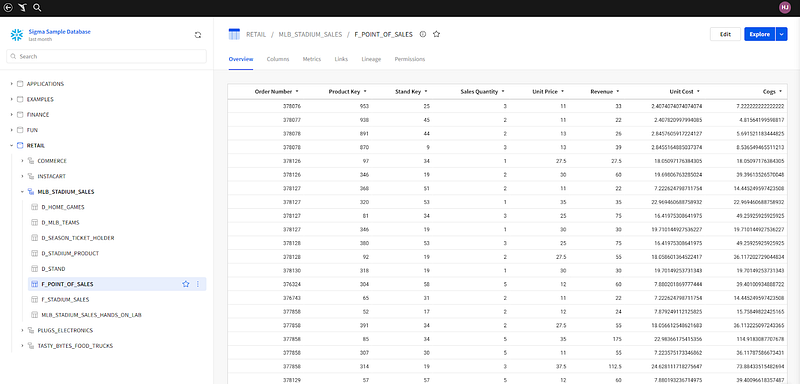Open the Stand Key column menu arrow

tap(426, 91)
